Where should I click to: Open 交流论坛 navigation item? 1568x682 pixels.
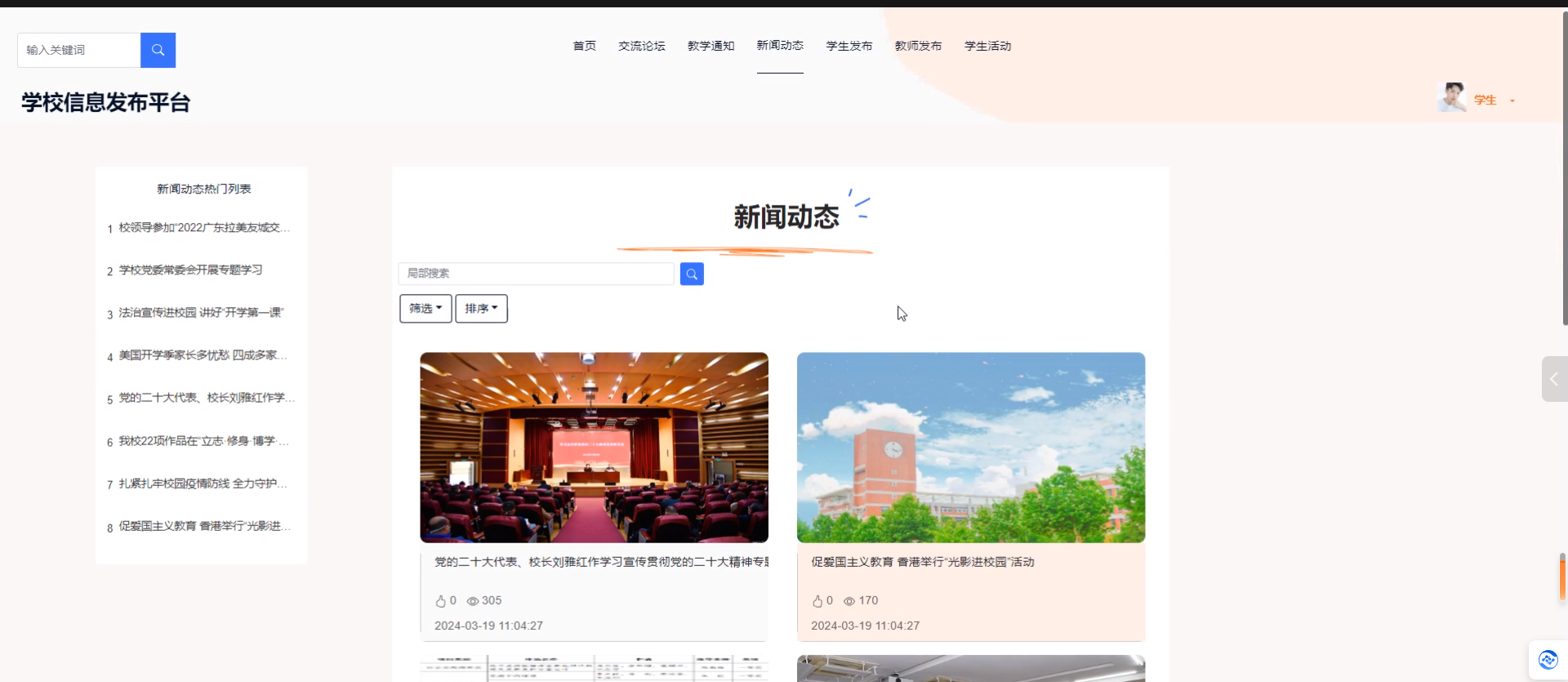642,46
